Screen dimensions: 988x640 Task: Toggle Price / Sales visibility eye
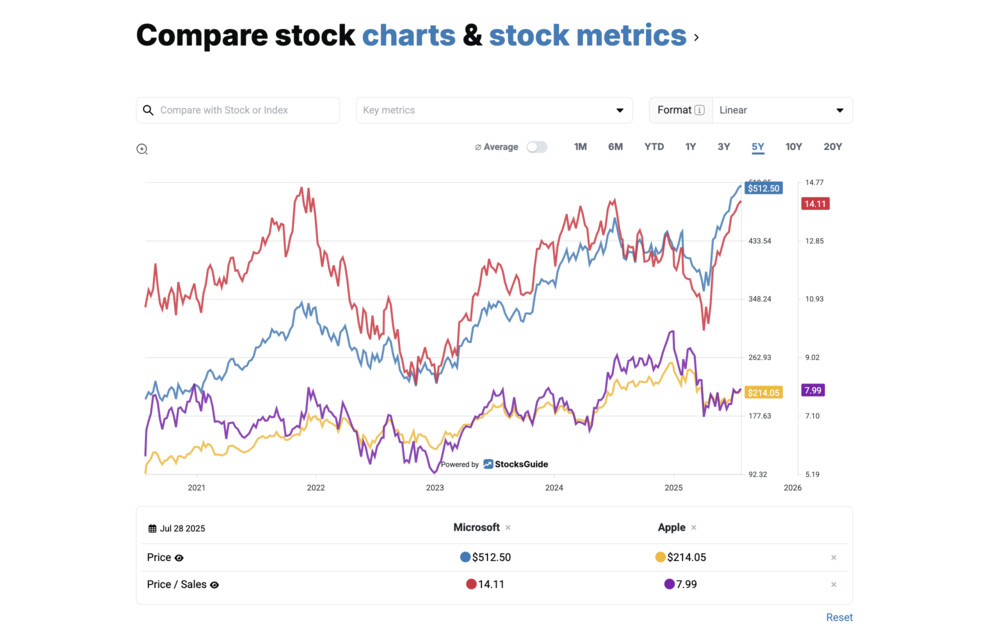coord(214,585)
